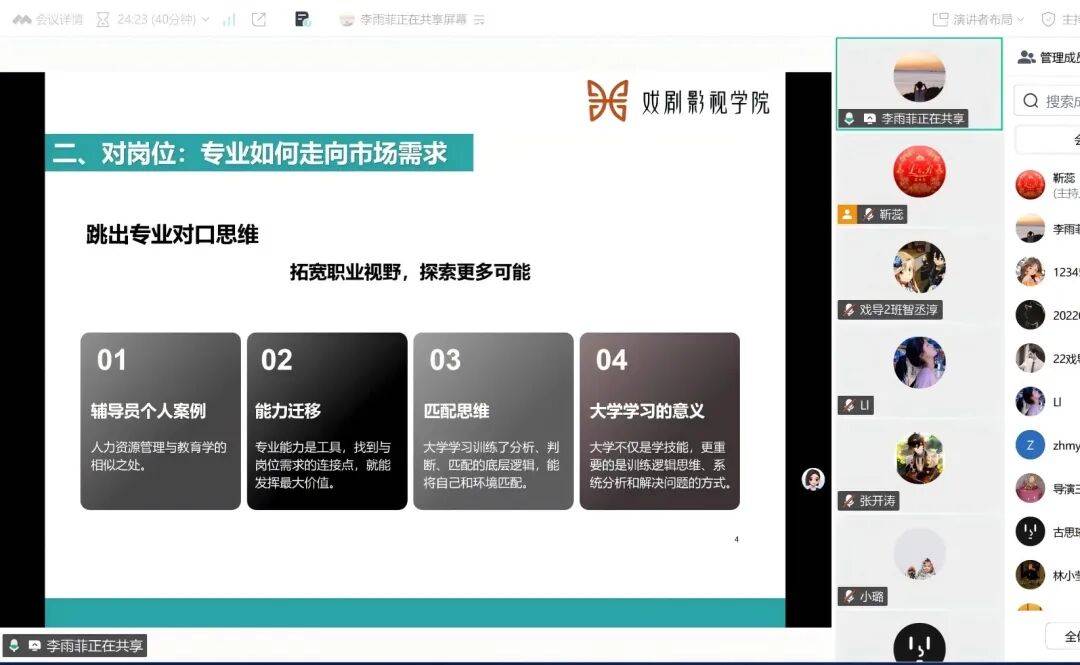This screenshot has height=665, width=1080.
Task: Click the Tencent Meeting logo icon
Action: (21, 19)
